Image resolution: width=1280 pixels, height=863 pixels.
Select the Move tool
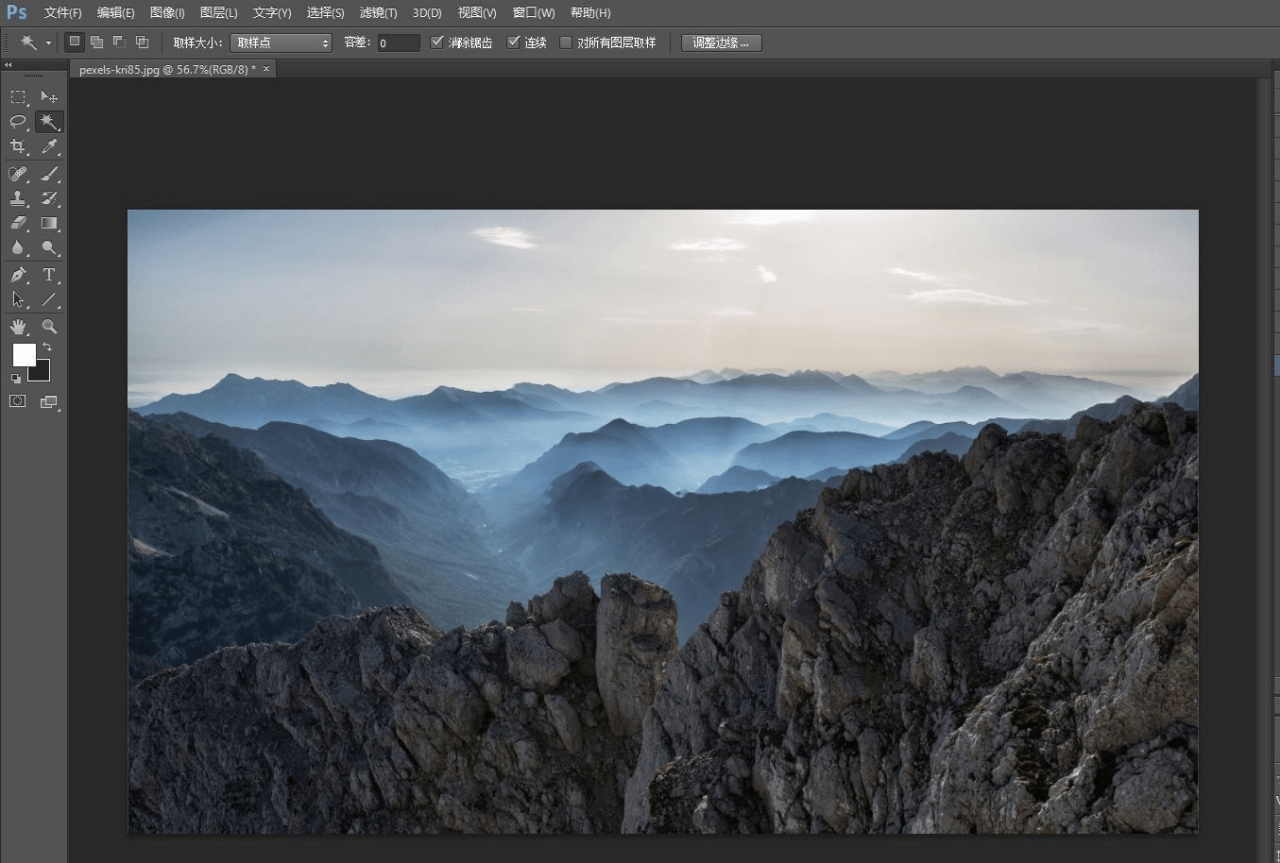pos(49,97)
